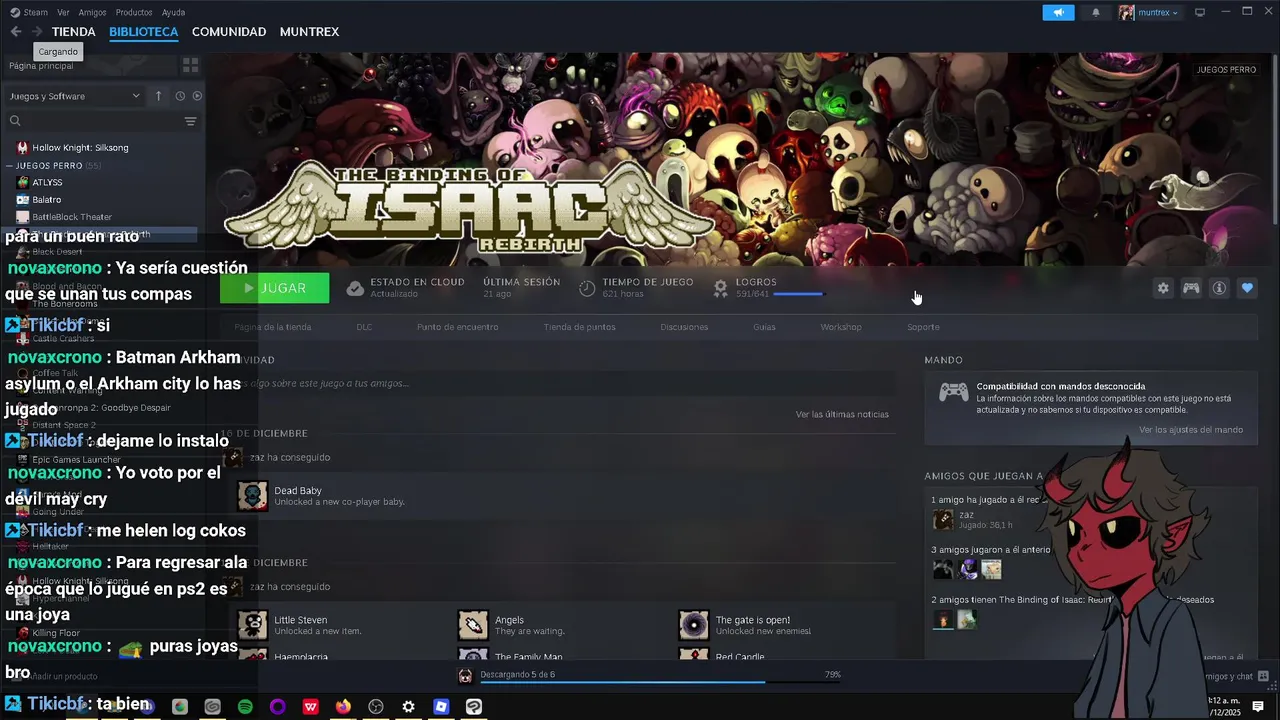Open Amigos menu

pyautogui.click(x=92, y=12)
